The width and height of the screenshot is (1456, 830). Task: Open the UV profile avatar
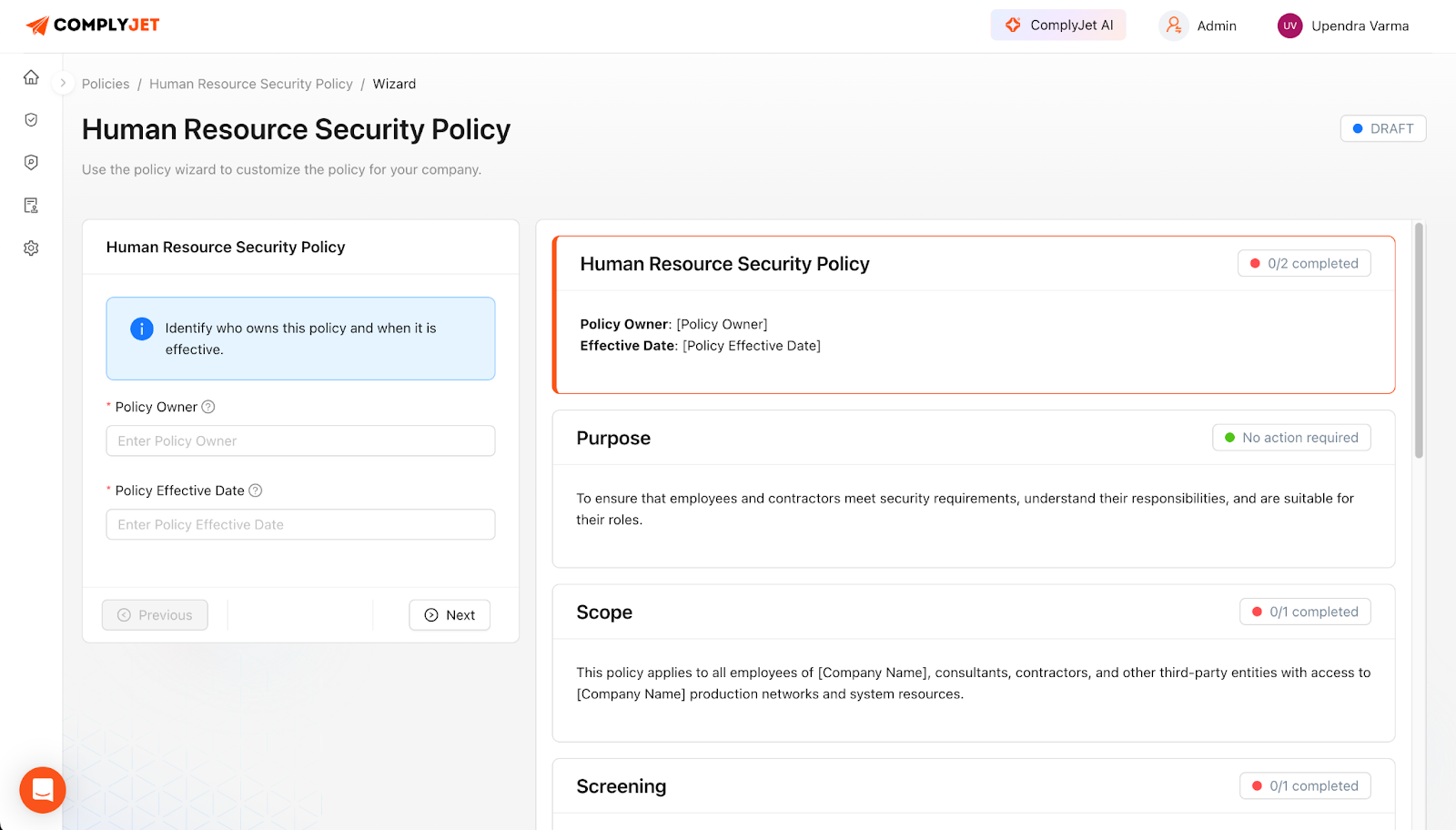point(1289,25)
